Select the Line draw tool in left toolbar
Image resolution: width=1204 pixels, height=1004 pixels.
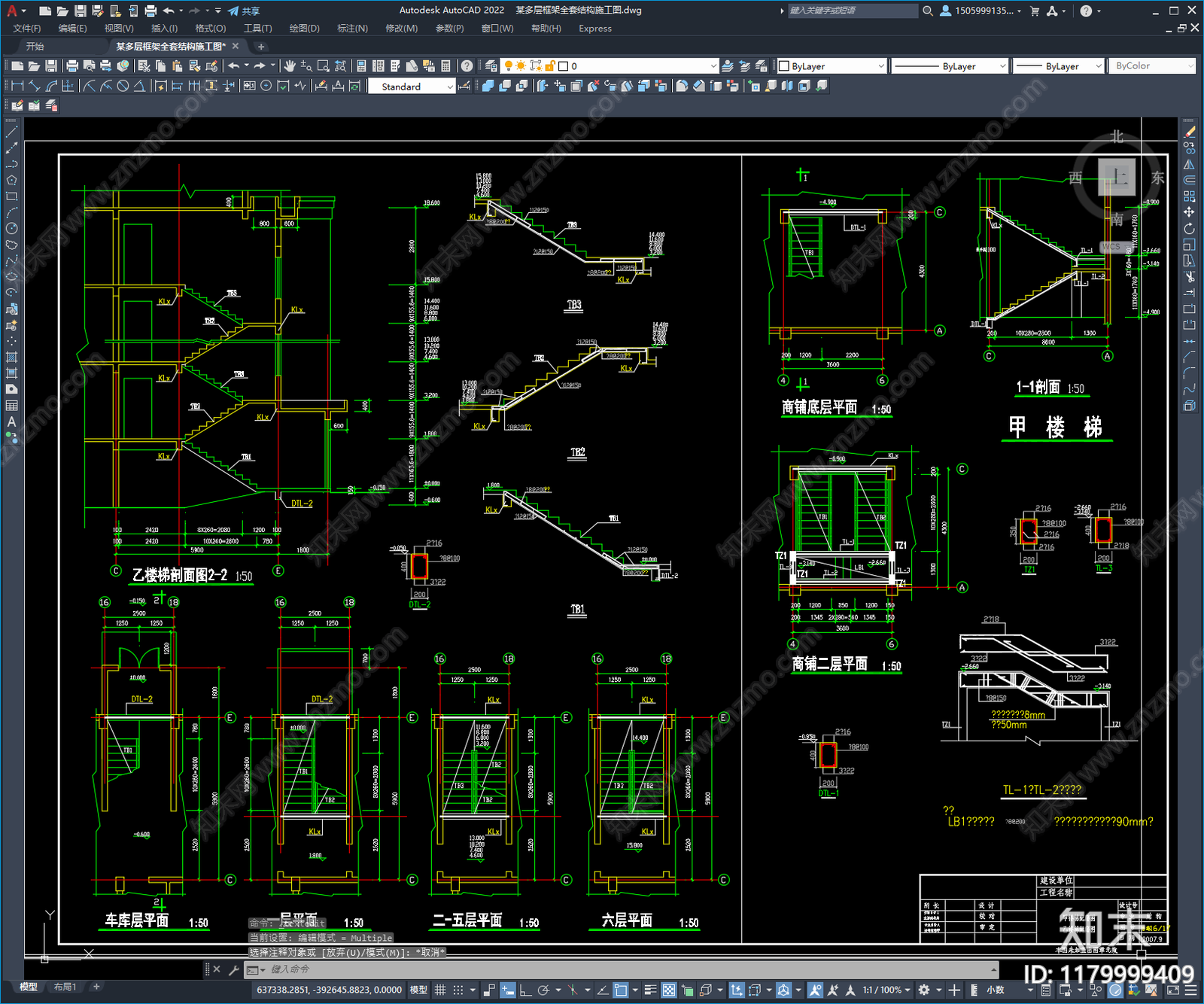[x=11, y=132]
